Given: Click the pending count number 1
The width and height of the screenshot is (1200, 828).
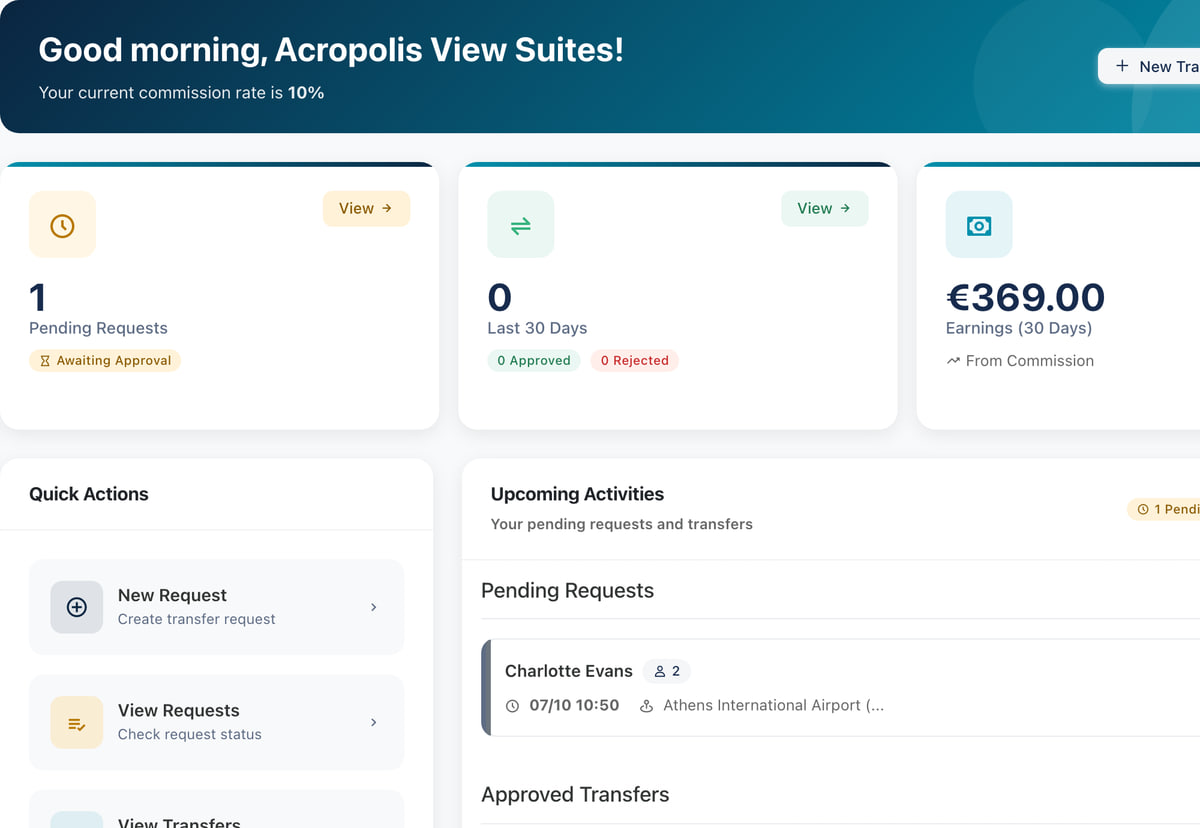Looking at the screenshot, I should 38,298.
